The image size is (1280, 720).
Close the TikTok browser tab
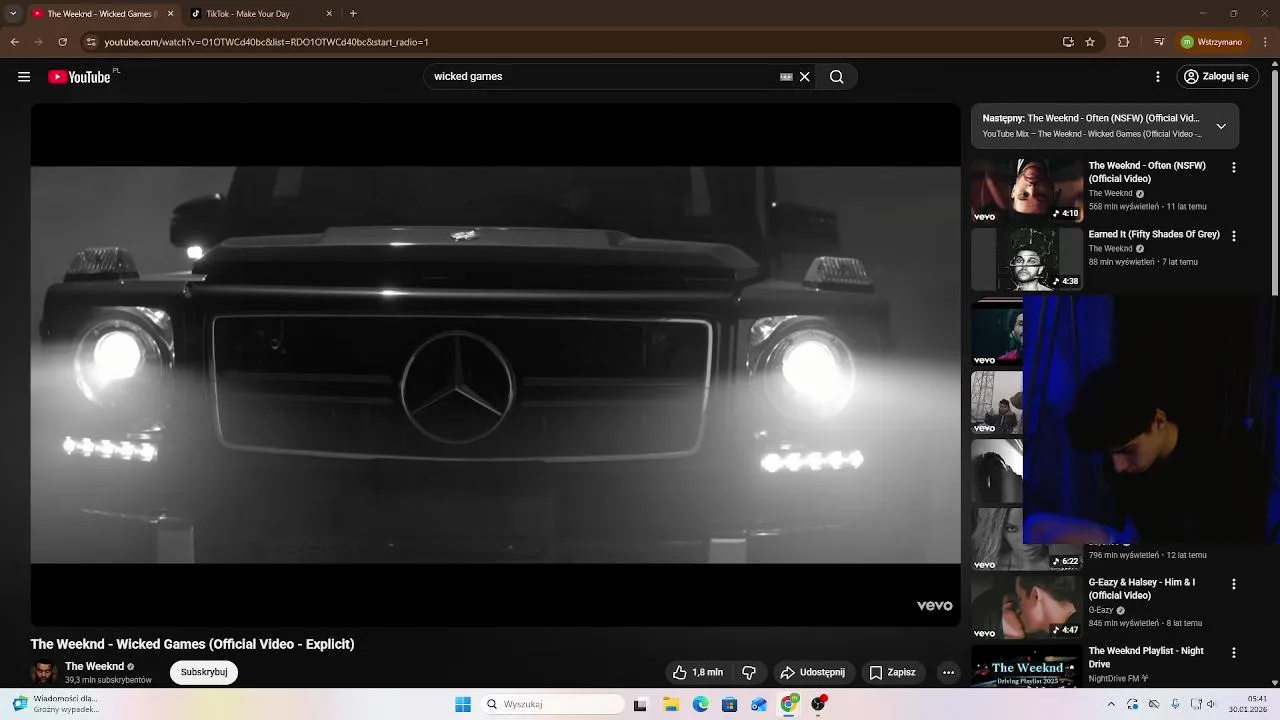click(x=329, y=14)
